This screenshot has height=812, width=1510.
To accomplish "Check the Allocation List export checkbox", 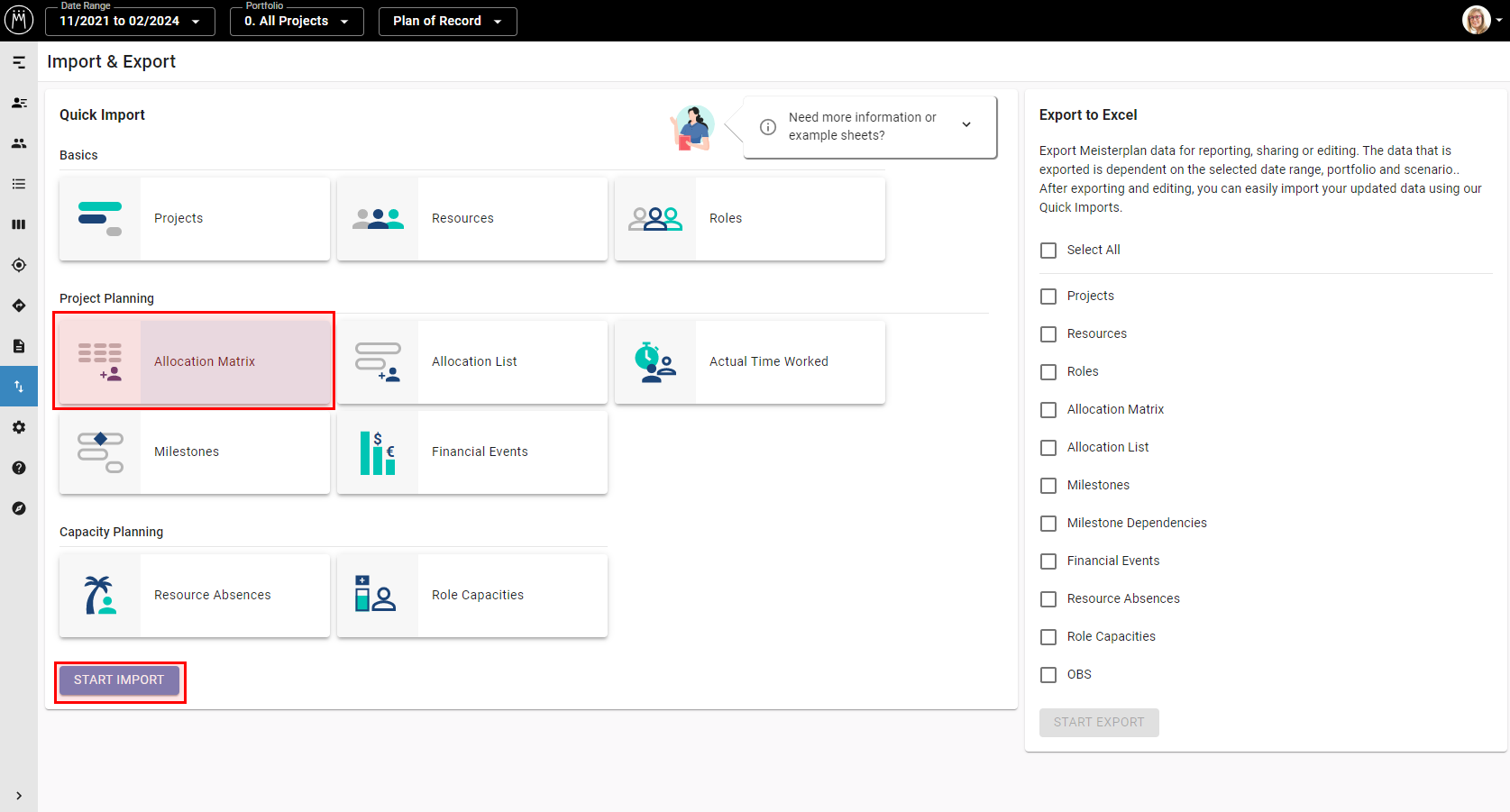I will click(x=1048, y=448).
